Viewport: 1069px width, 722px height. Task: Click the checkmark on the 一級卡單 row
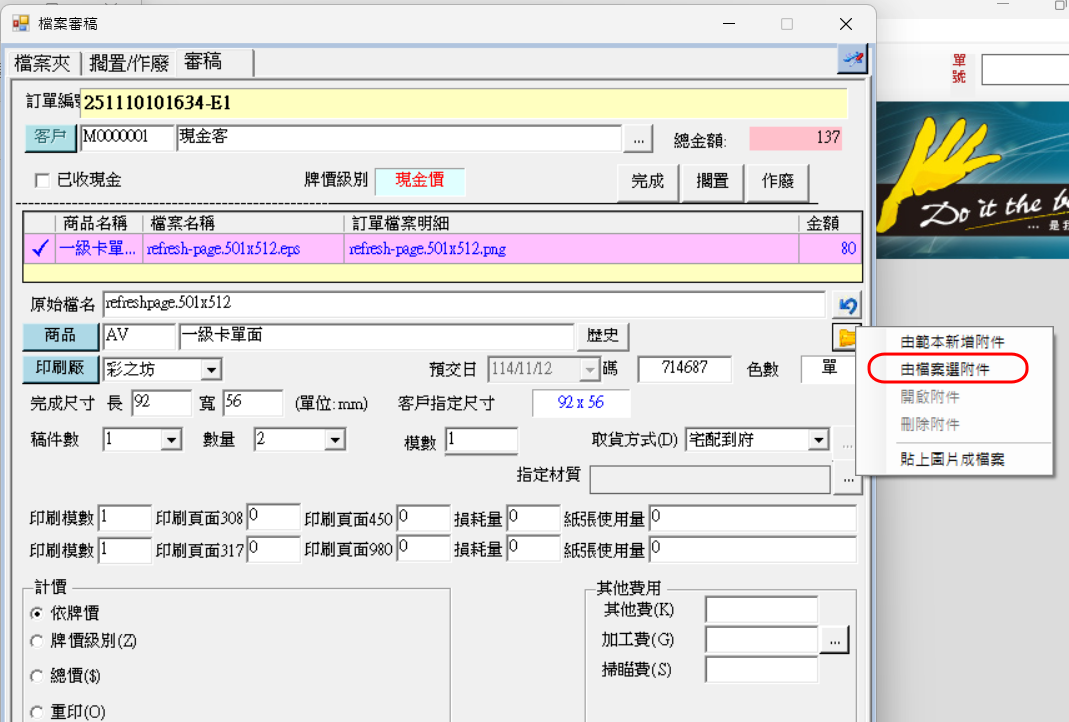click(x=40, y=249)
